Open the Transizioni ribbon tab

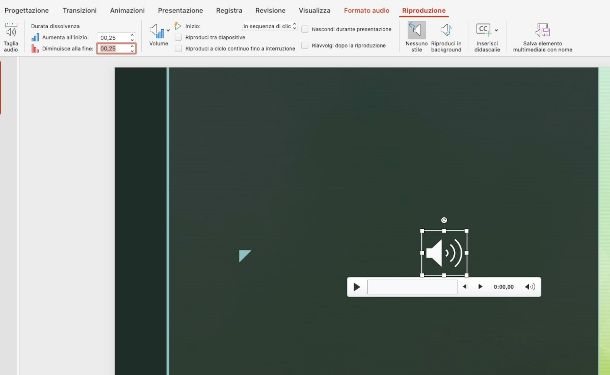[79, 11]
